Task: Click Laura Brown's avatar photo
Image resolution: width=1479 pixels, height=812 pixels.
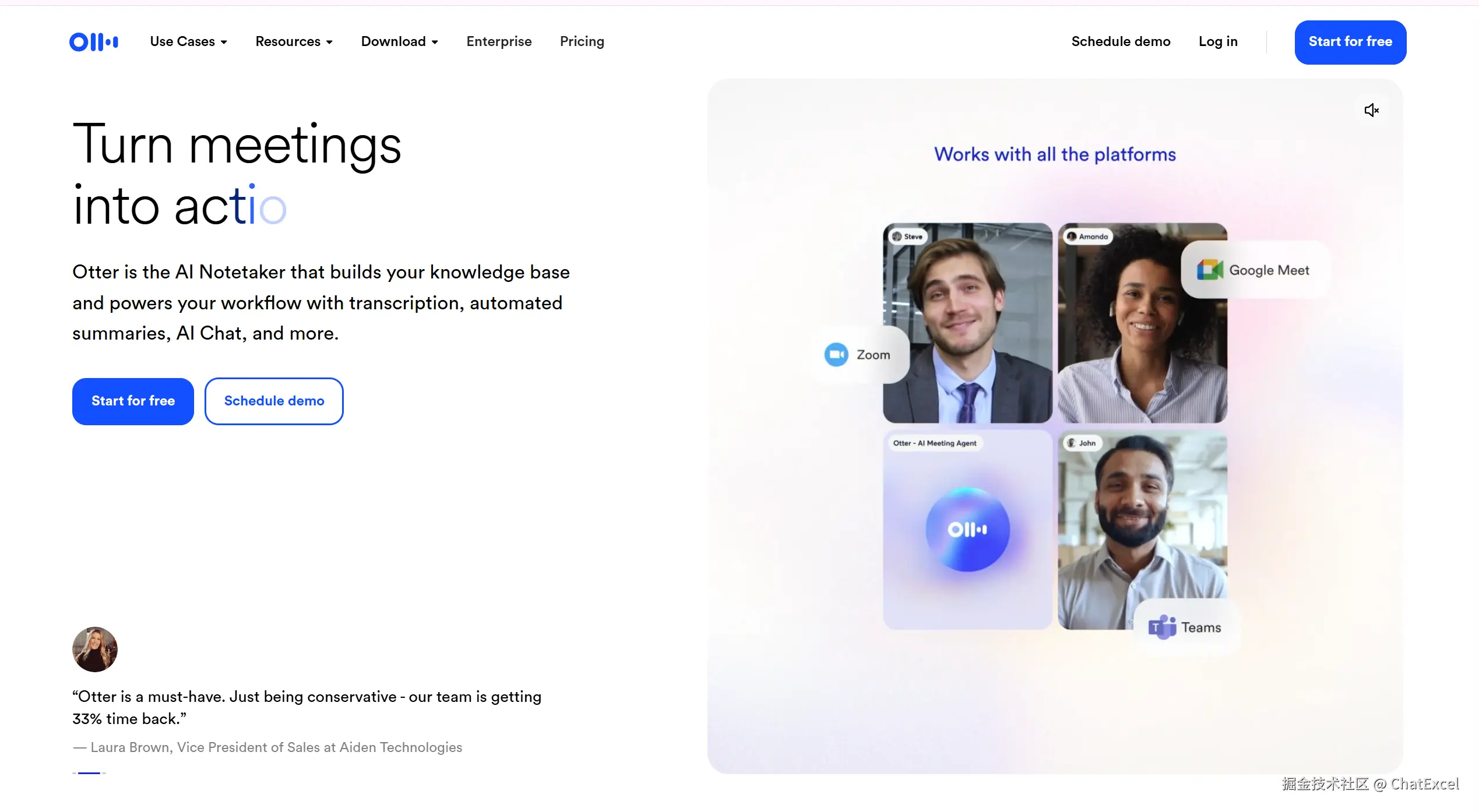Action: tap(95, 649)
